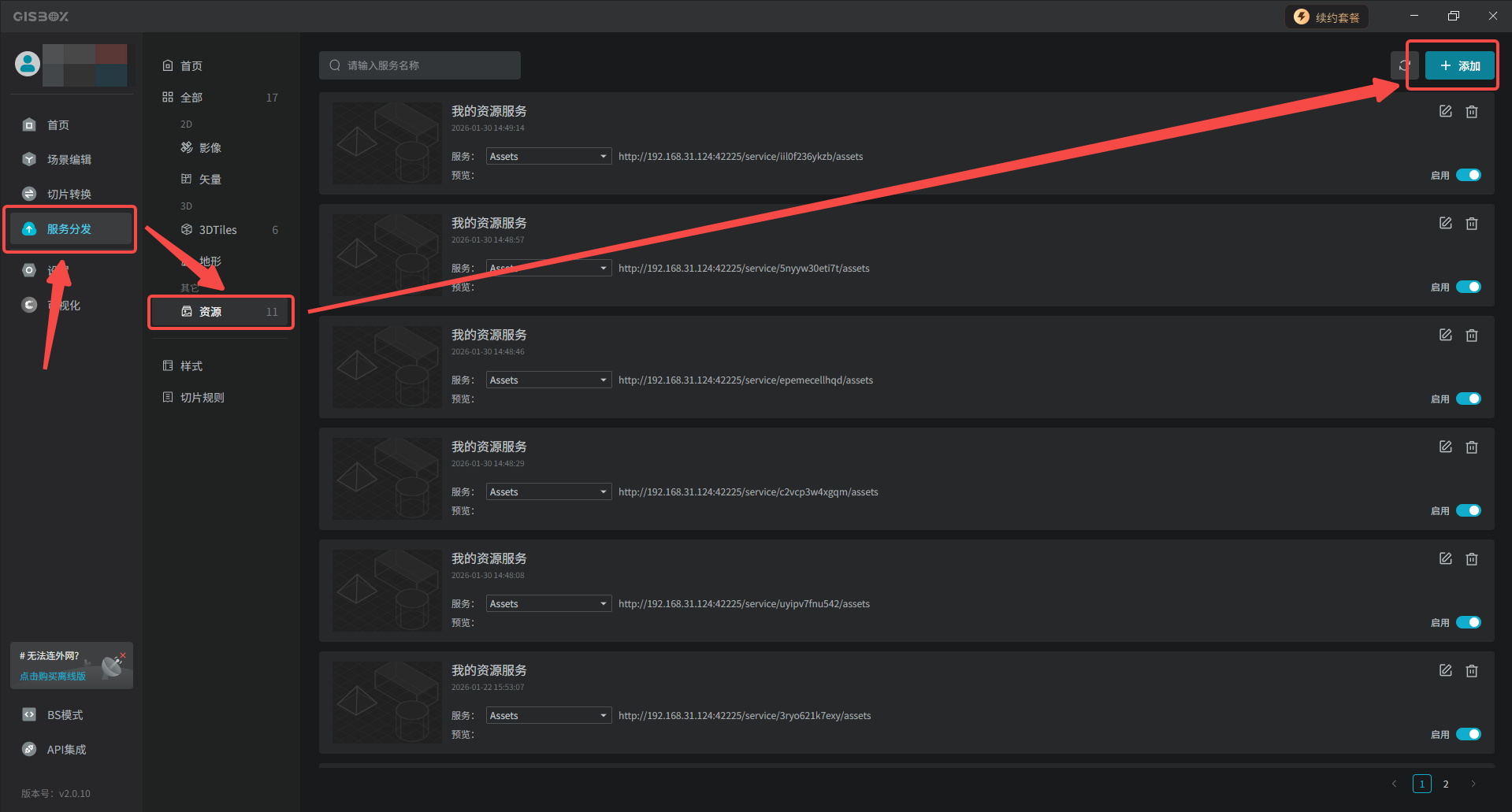The image size is (1512, 812).
Task: Toggle off the third service's enable switch
Action: coord(1468,399)
